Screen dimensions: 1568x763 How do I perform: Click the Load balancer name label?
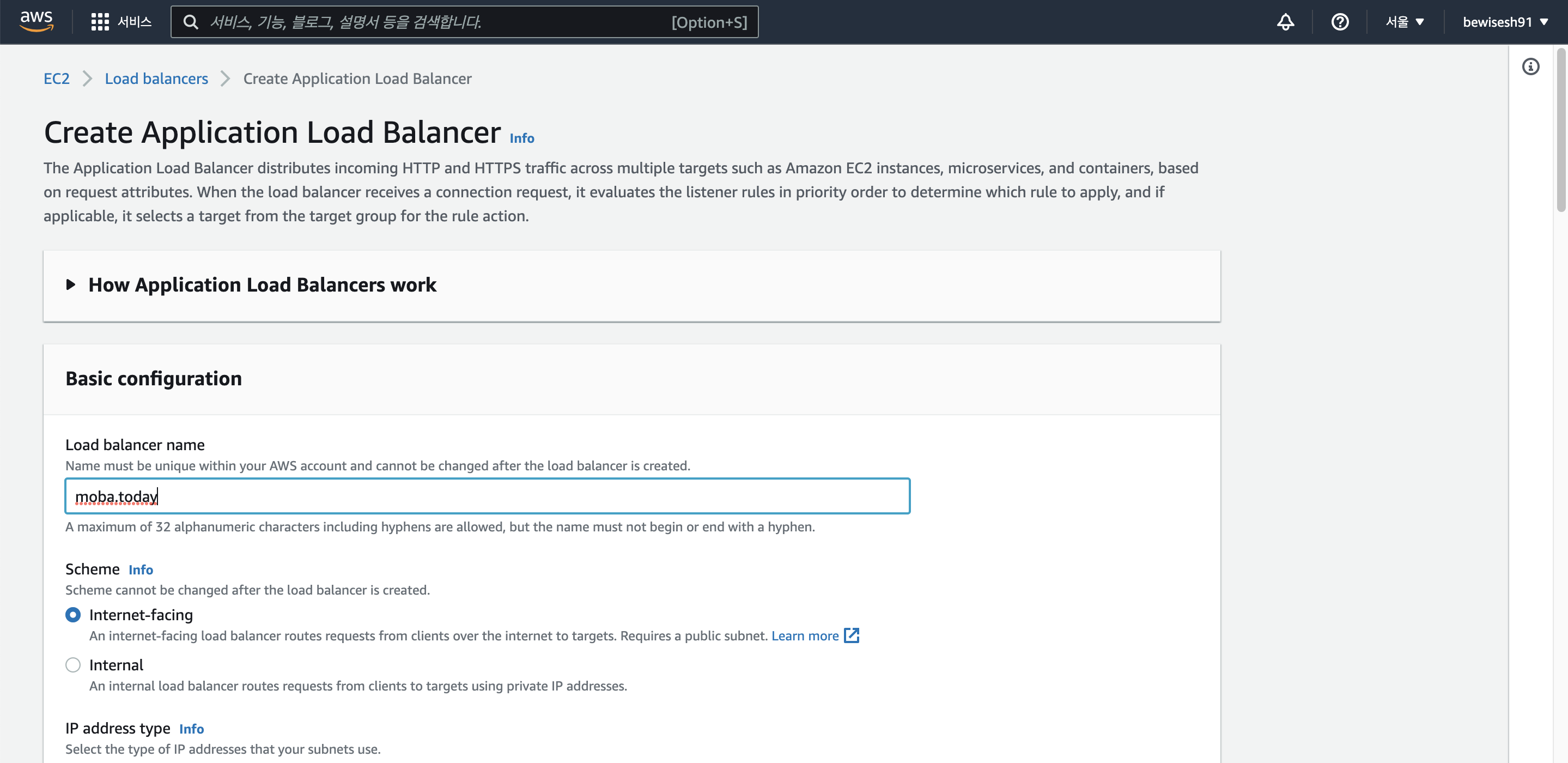(x=135, y=445)
